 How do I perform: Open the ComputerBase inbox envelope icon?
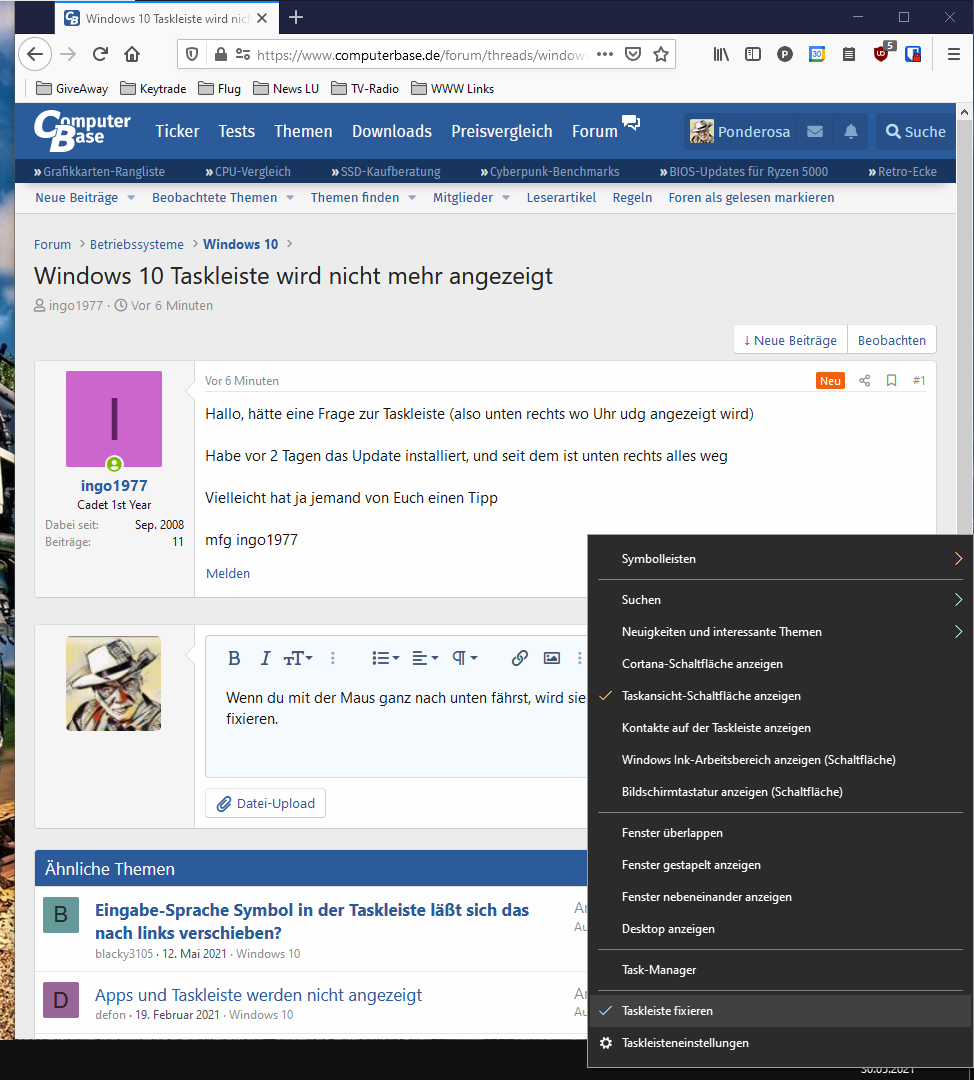tap(815, 132)
